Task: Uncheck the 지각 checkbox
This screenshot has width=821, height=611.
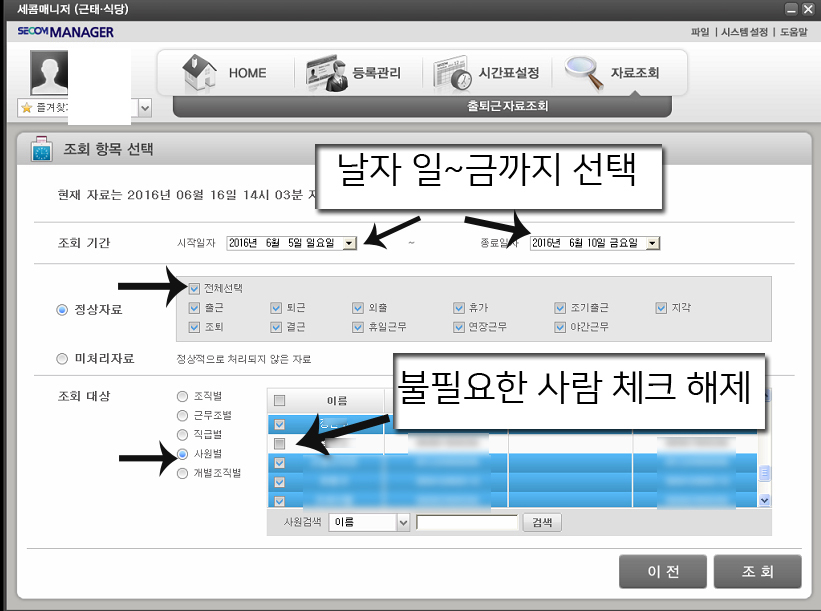Action: pos(661,308)
